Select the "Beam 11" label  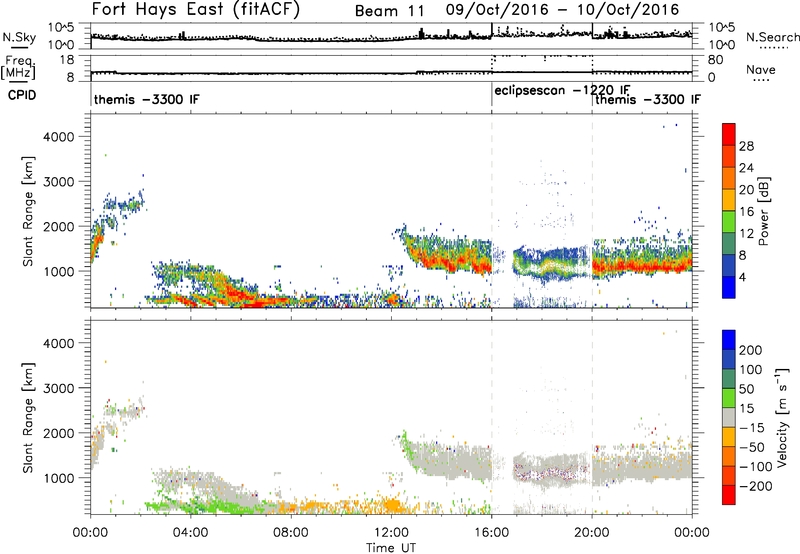392,11
